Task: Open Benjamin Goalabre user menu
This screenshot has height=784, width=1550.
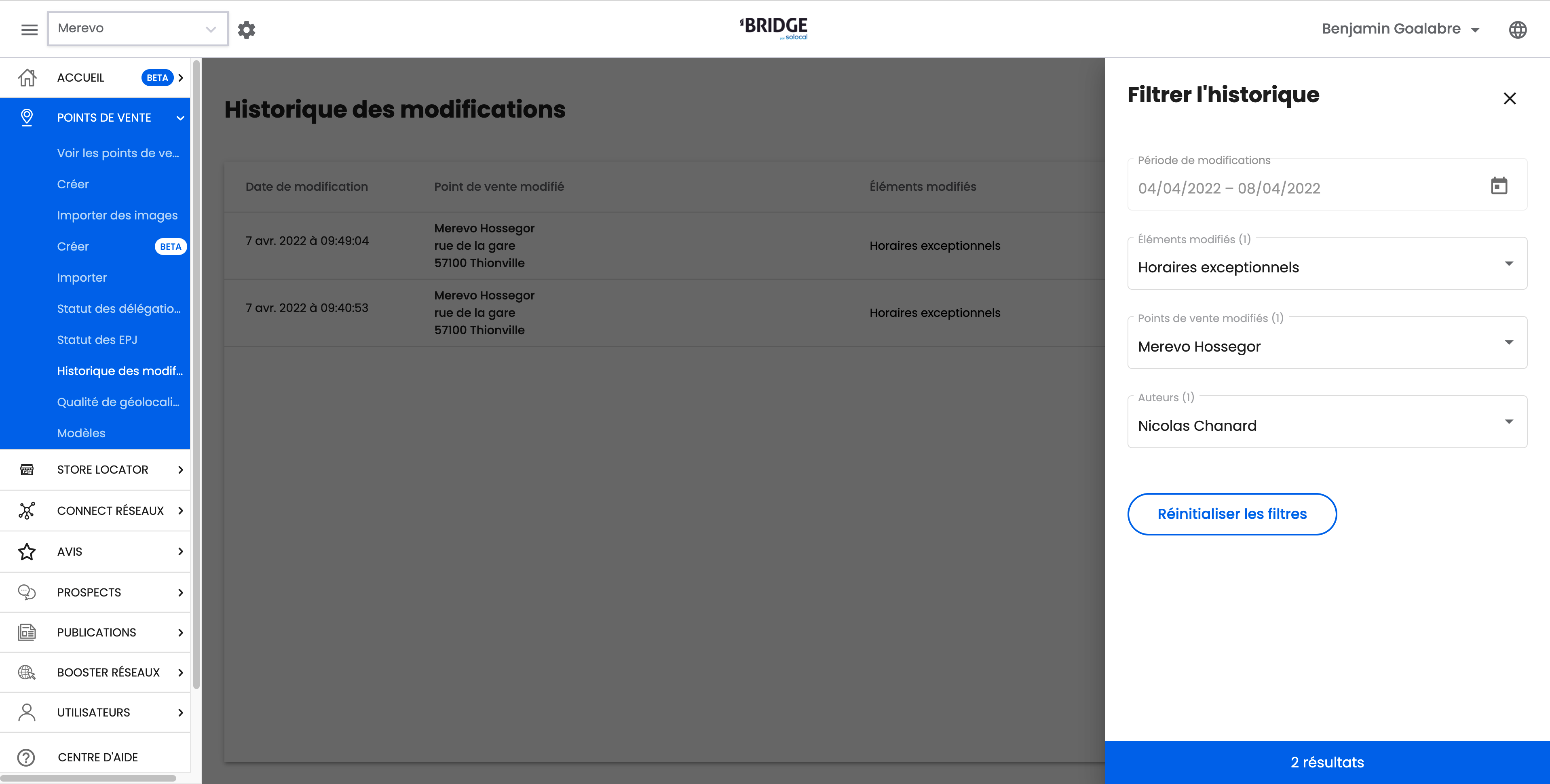Action: 1400,29
